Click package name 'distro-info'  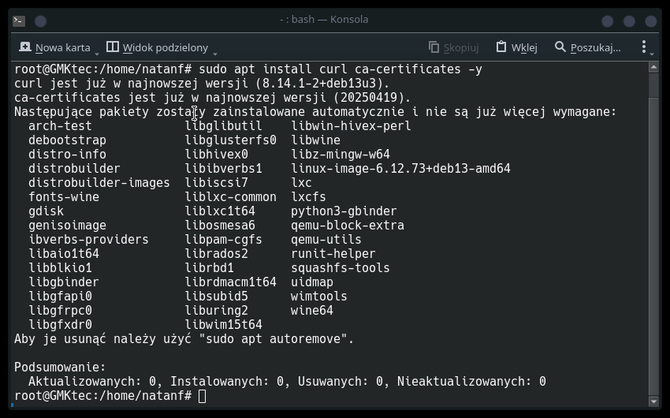coord(67,154)
